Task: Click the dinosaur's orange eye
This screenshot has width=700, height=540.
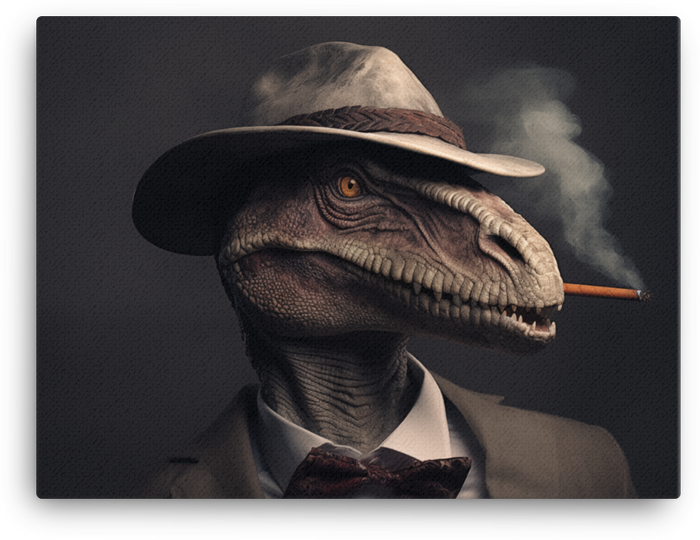Action: pyautogui.click(x=349, y=186)
